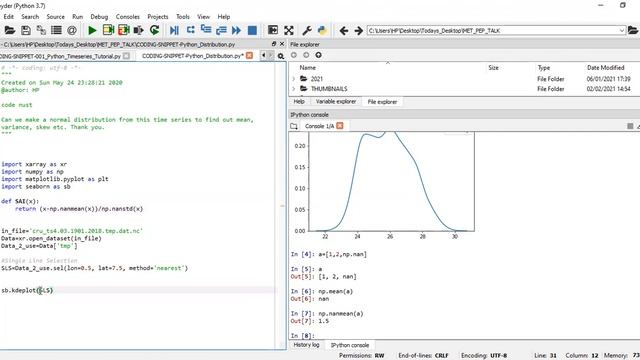This screenshot has height=360, width=640.
Task: Interrupt kernel with console stop square
Action: [x=630, y=126]
